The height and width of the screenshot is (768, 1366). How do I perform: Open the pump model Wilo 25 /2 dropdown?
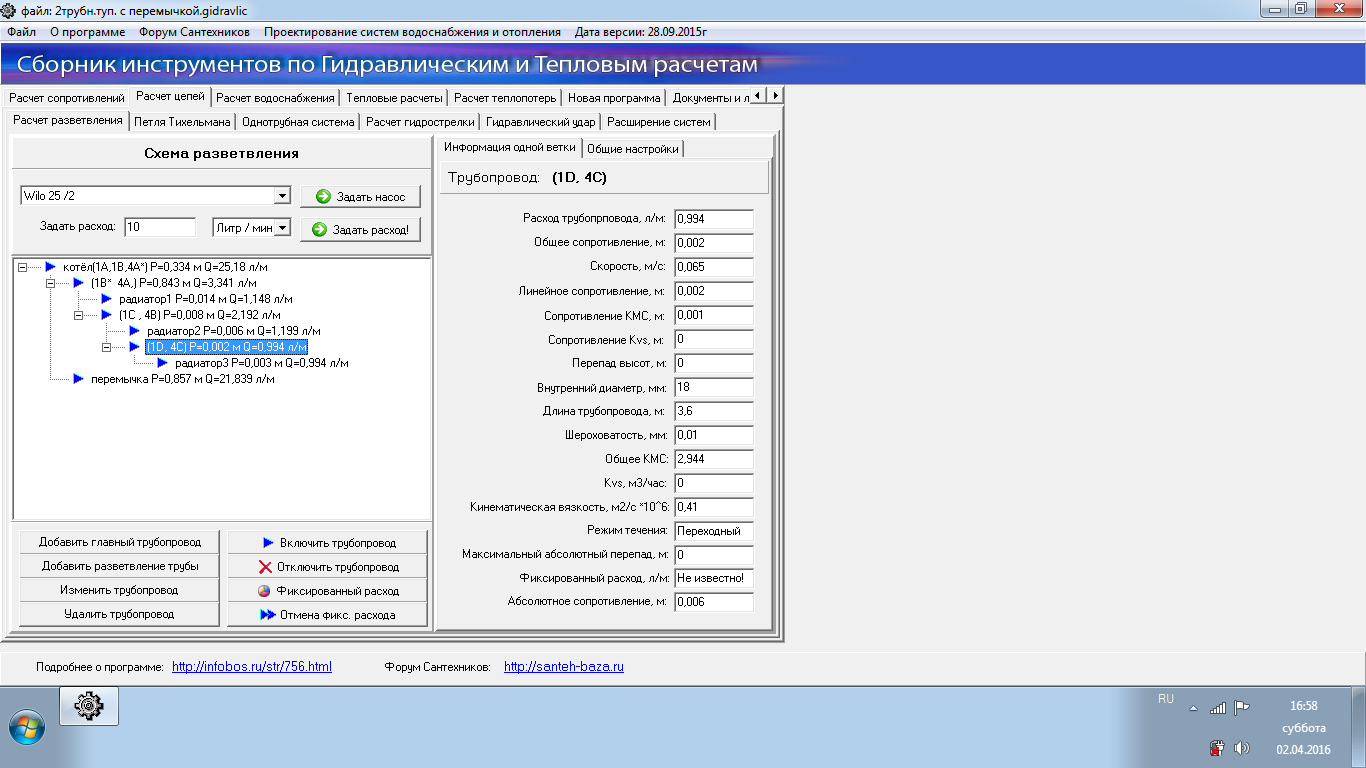pyautogui.click(x=282, y=196)
